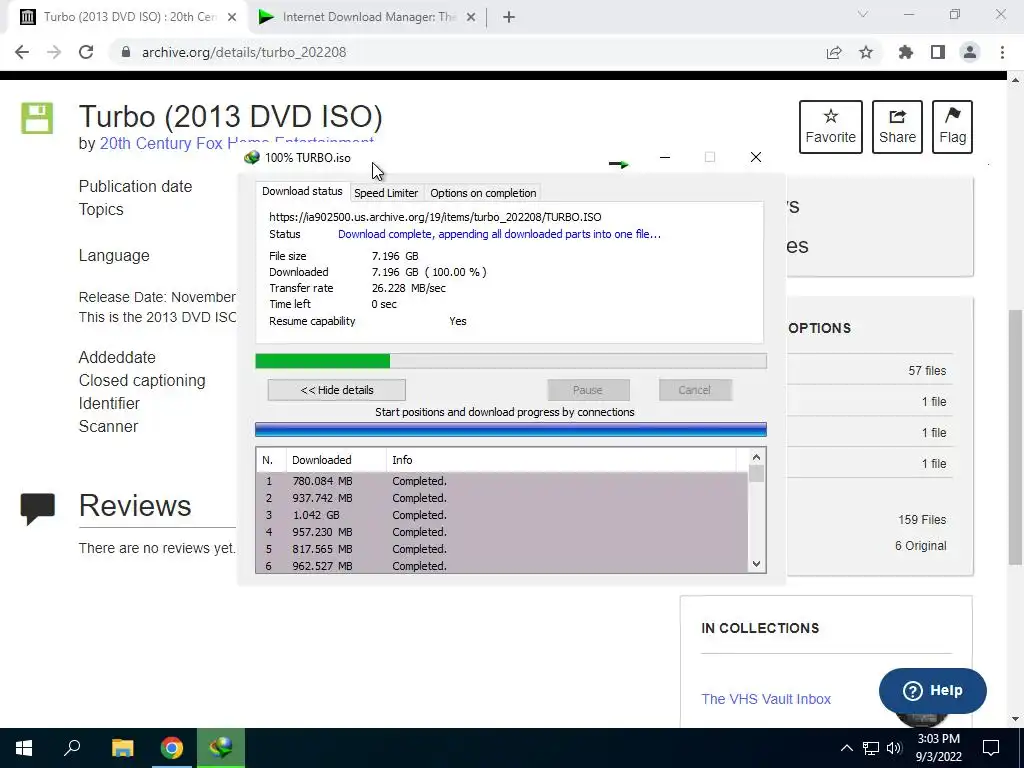Share this page via address bar icon
The width and height of the screenshot is (1024, 768).
[834, 52]
